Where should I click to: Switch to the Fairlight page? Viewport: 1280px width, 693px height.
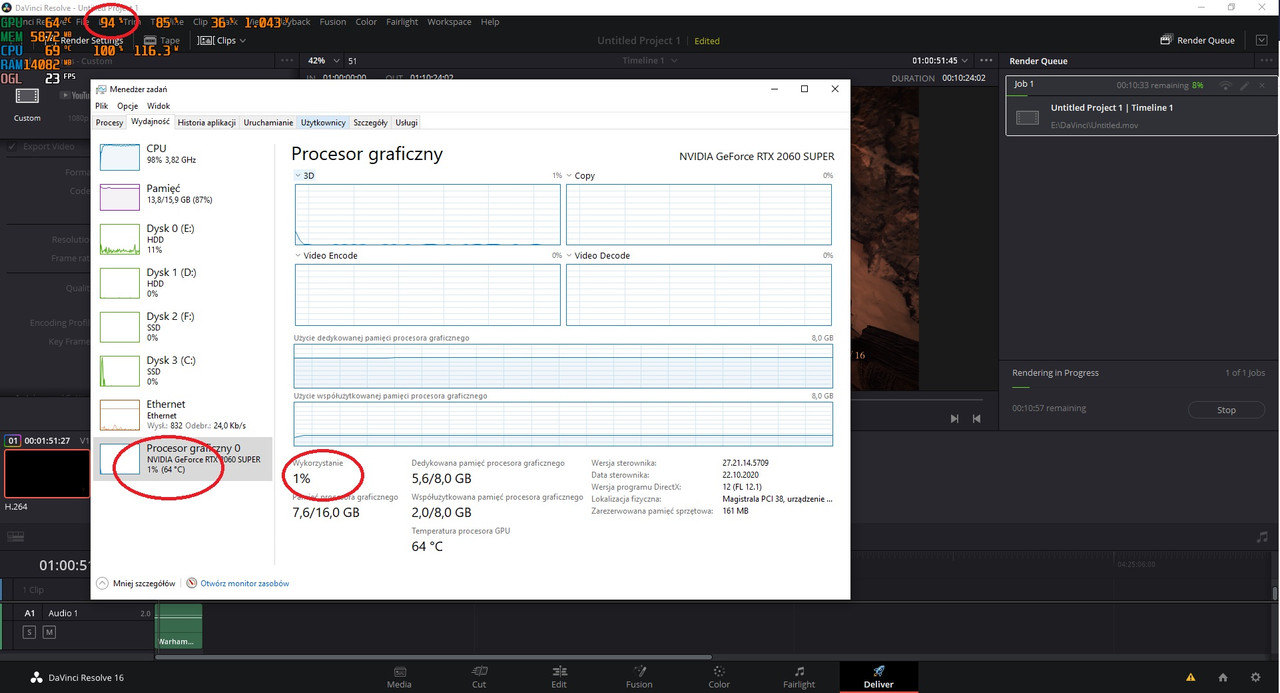click(x=799, y=677)
